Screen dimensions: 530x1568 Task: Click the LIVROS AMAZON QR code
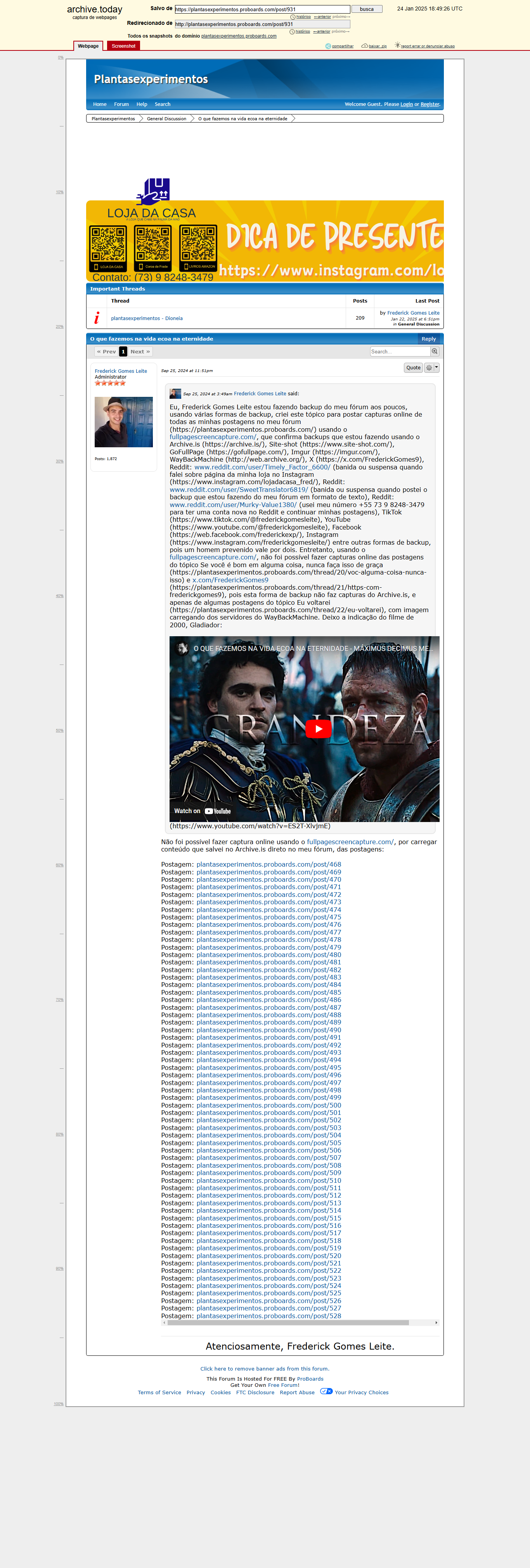coord(198,248)
